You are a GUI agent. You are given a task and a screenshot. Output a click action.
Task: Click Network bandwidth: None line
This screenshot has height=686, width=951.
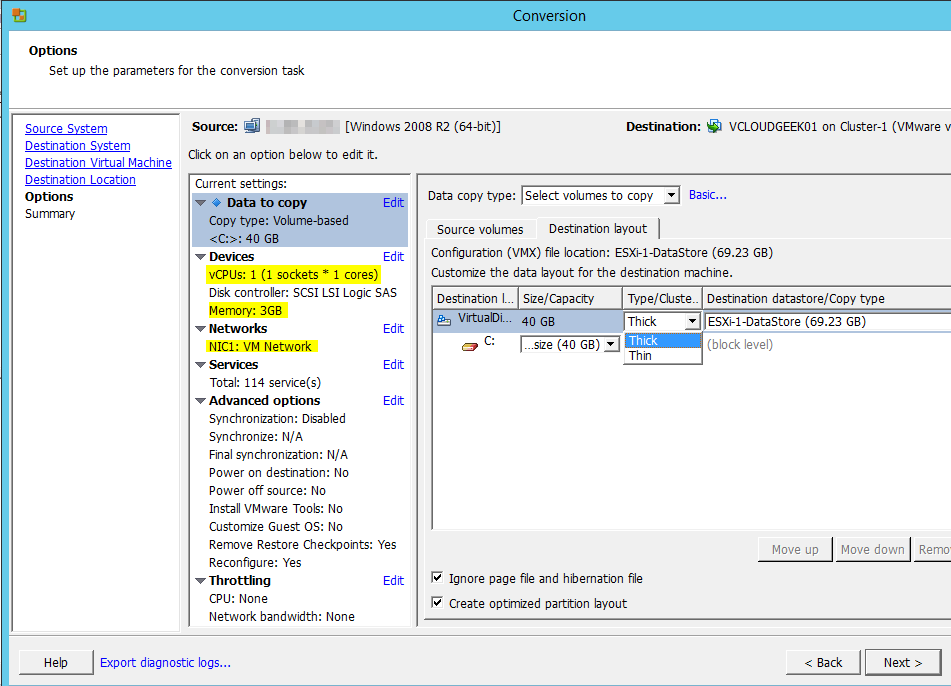point(282,617)
